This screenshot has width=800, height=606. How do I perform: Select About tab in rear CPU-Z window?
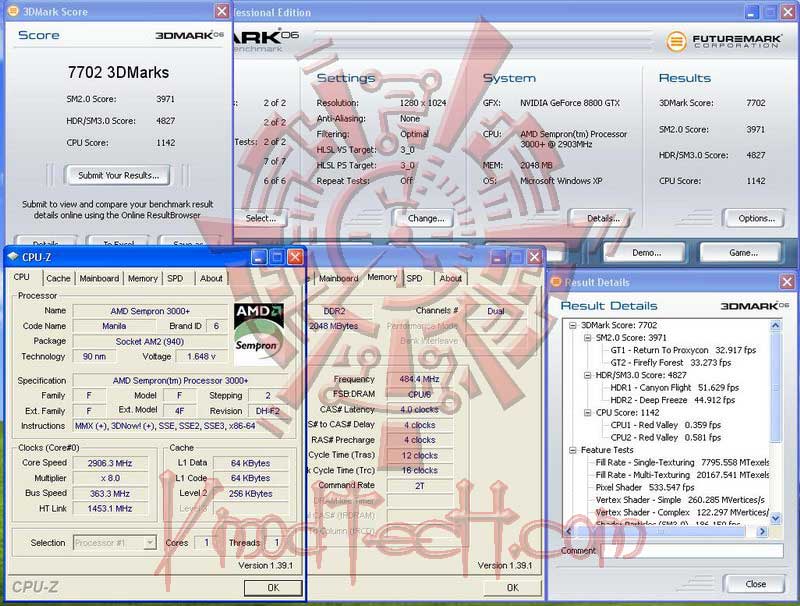[x=451, y=279]
